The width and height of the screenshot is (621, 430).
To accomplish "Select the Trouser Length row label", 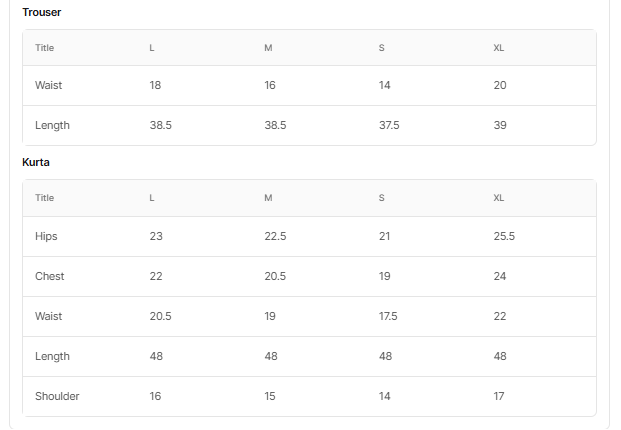I will [x=52, y=125].
